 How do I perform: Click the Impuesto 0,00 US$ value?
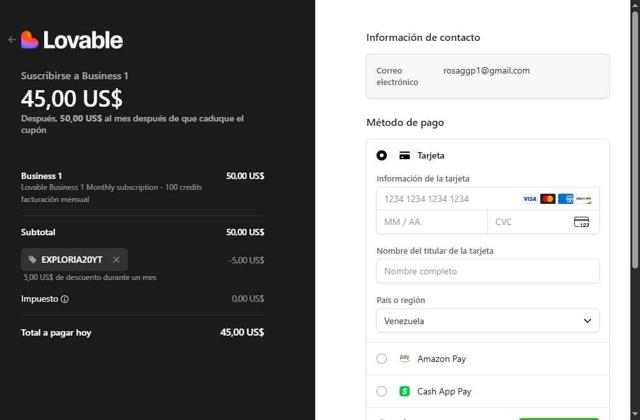248,299
